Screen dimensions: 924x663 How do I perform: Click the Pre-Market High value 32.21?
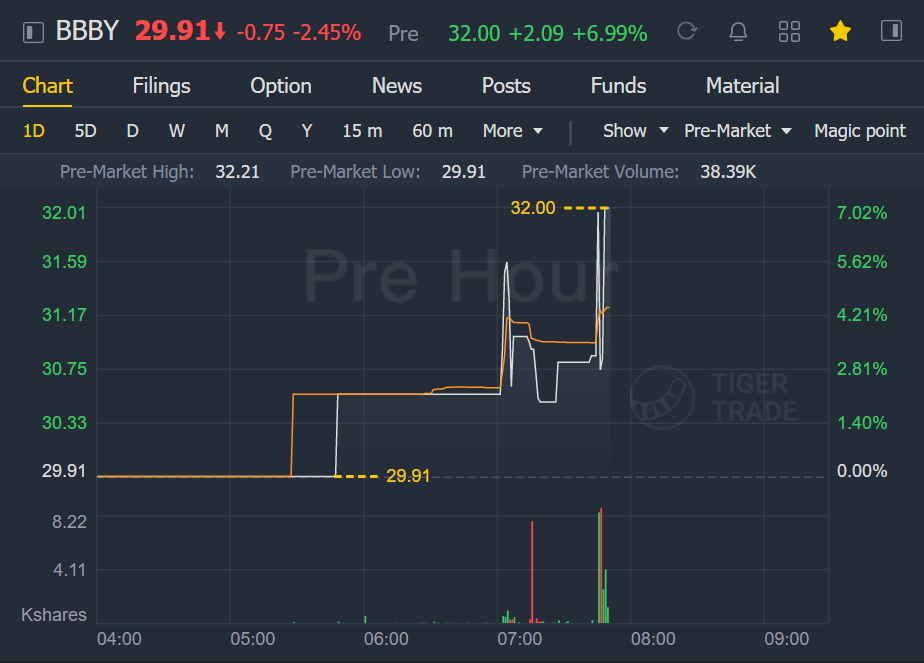(x=237, y=172)
